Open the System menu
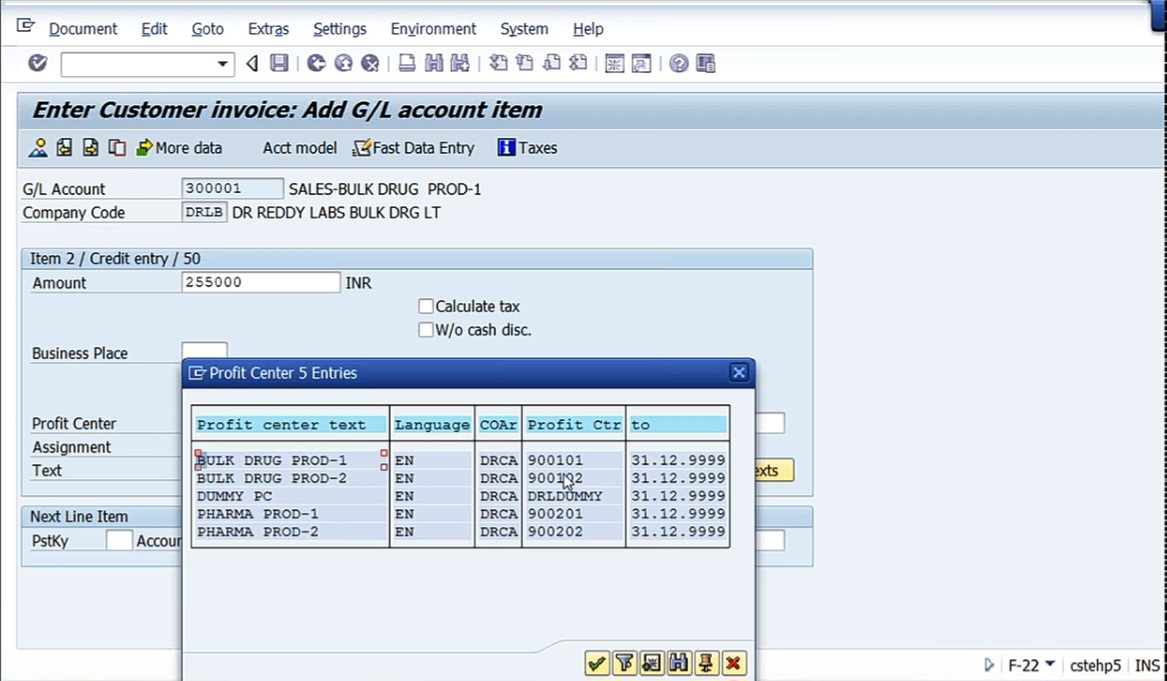1167x681 pixels. 524,29
